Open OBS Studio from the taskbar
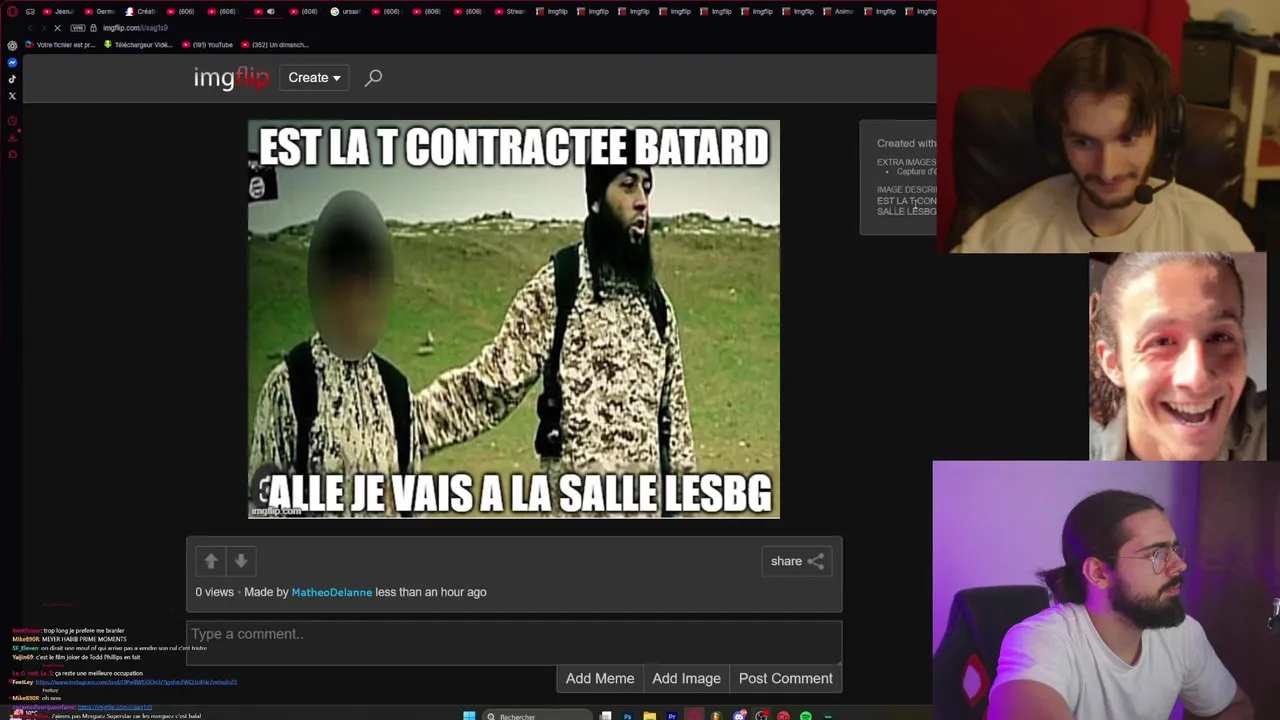Screen dimensions: 1280x720 761,716
